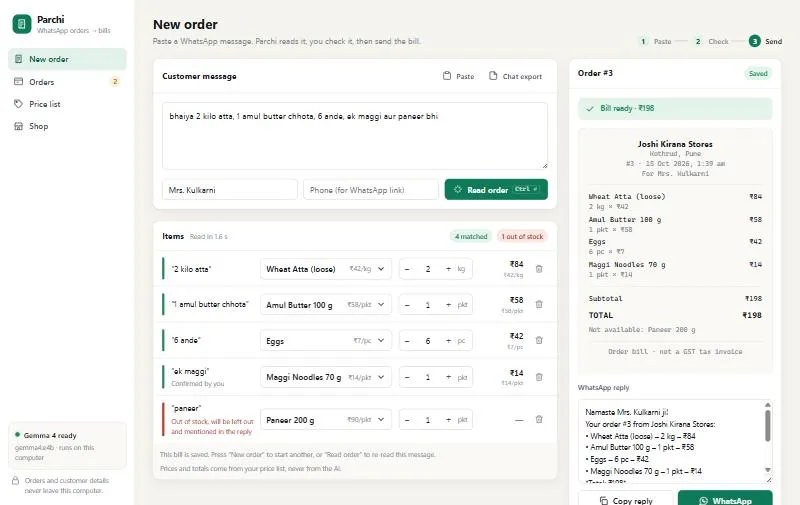
Task: Send bill via WhatsApp button
Action: tap(725, 500)
